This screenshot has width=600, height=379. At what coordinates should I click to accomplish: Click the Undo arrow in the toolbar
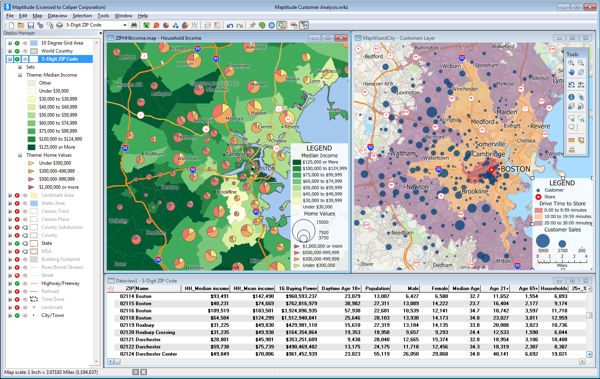pos(230,25)
